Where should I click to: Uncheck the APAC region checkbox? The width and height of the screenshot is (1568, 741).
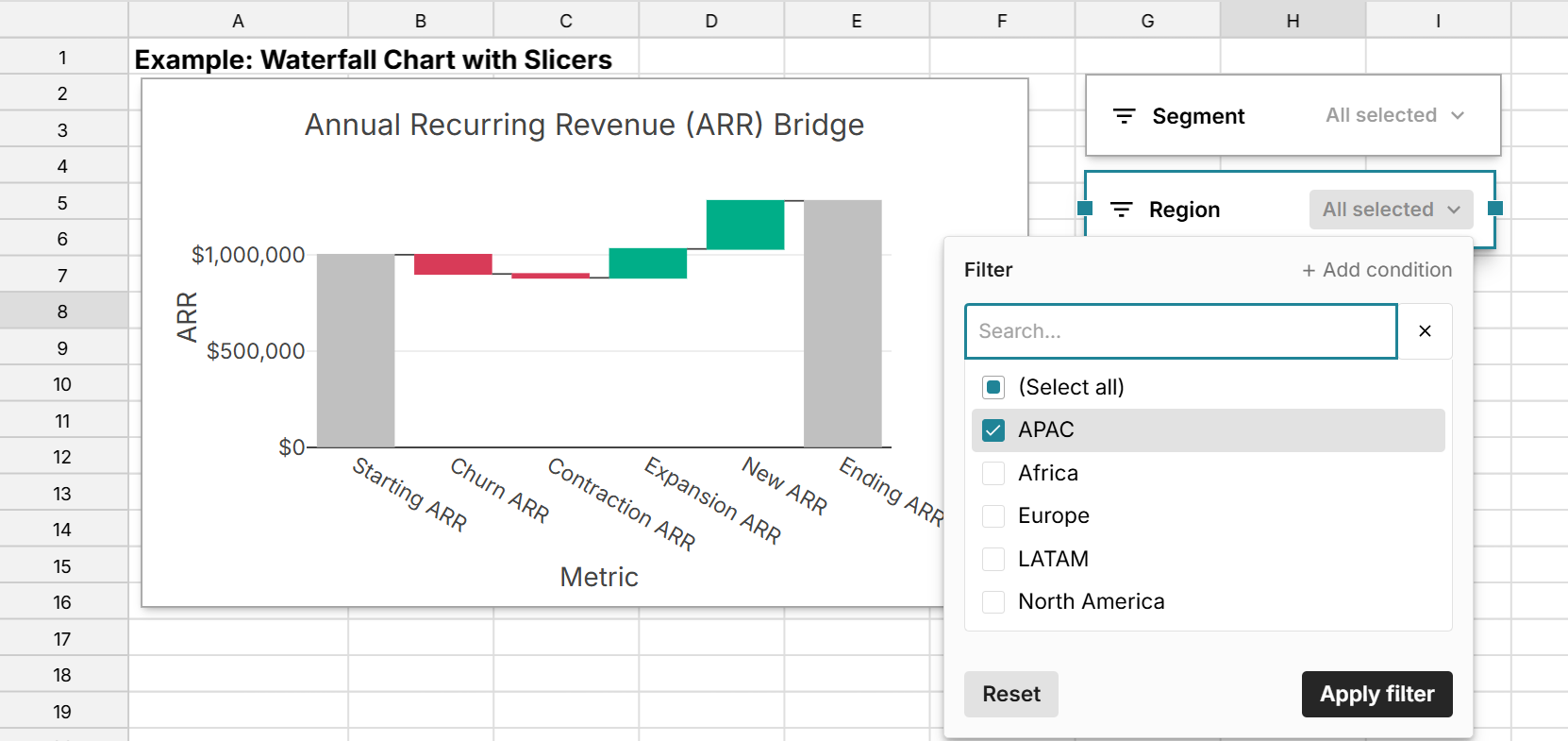click(x=993, y=430)
